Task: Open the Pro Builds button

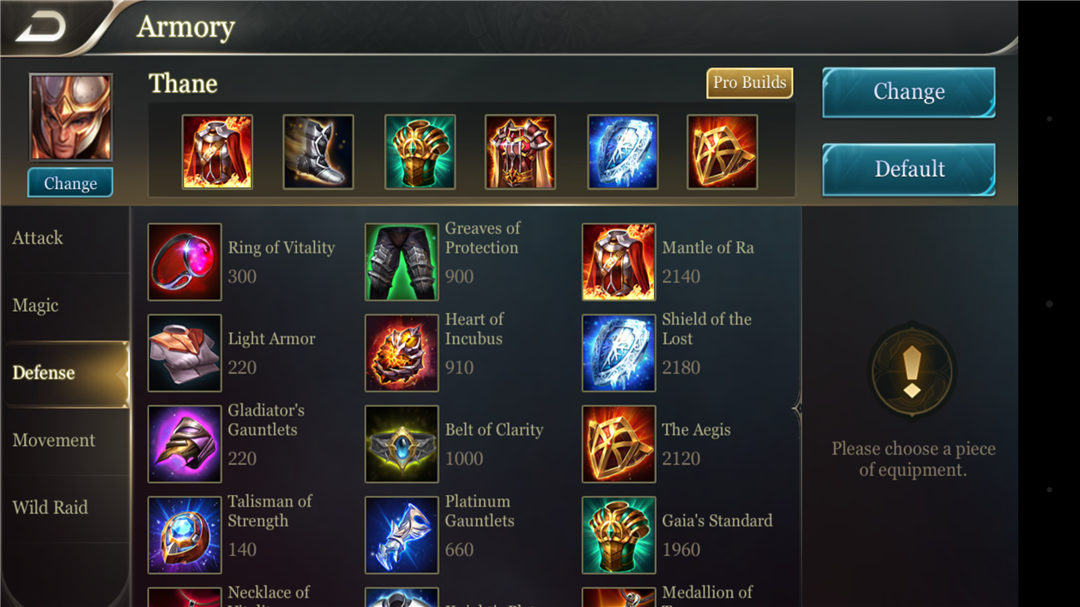Action: click(x=749, y=83)
